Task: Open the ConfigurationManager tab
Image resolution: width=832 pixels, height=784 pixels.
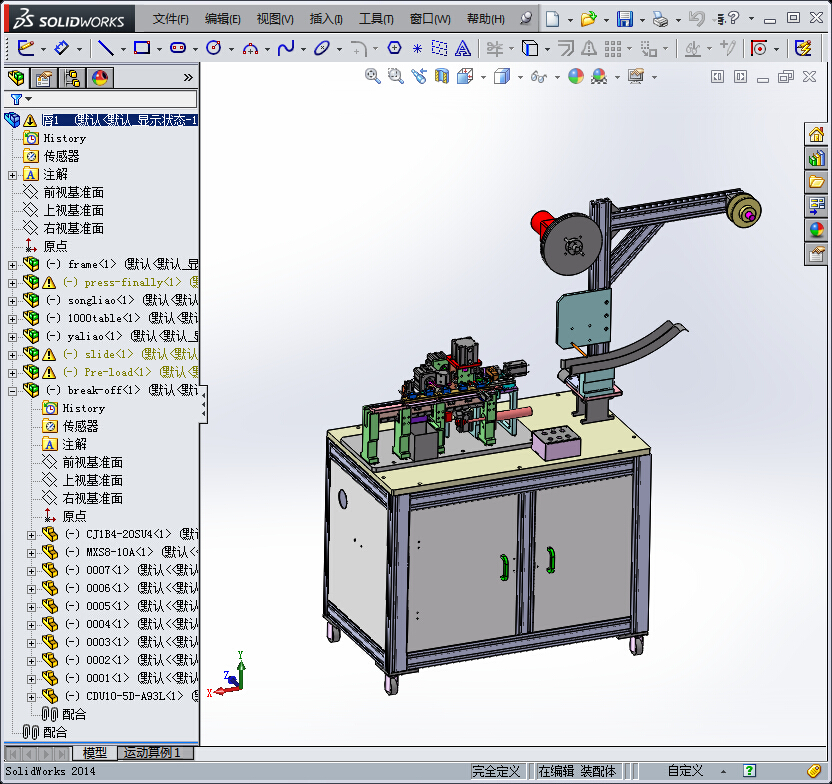Action: coord(72,78)
